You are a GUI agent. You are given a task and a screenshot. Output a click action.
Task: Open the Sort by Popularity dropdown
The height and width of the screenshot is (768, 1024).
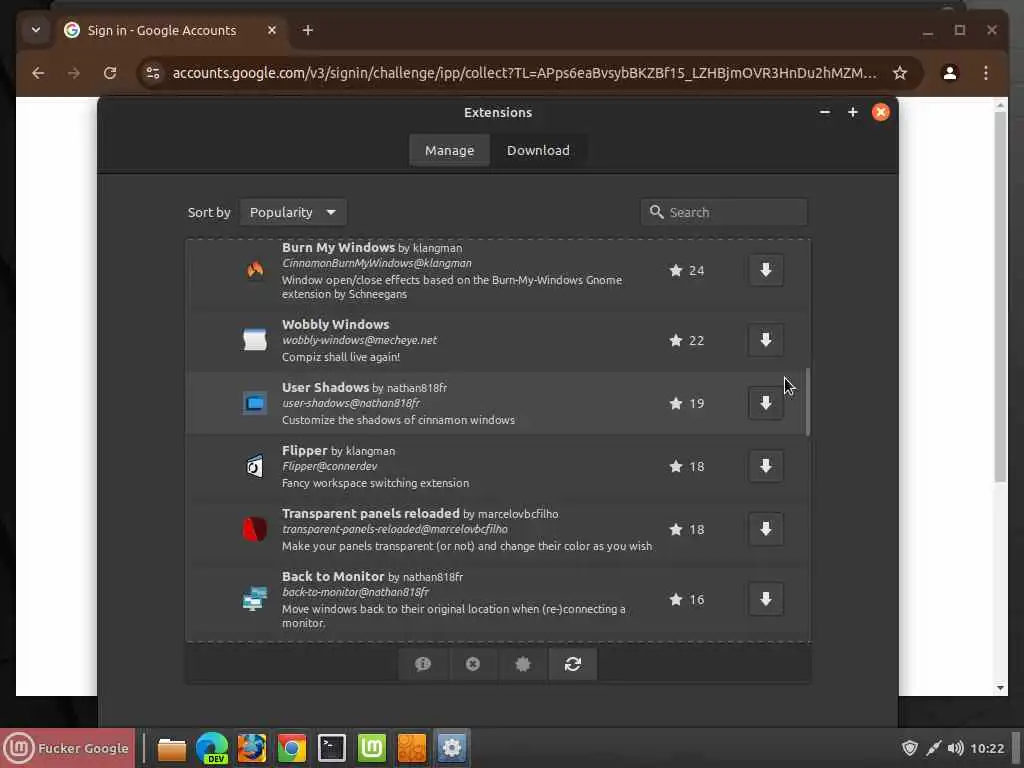(x=293, y=212)
